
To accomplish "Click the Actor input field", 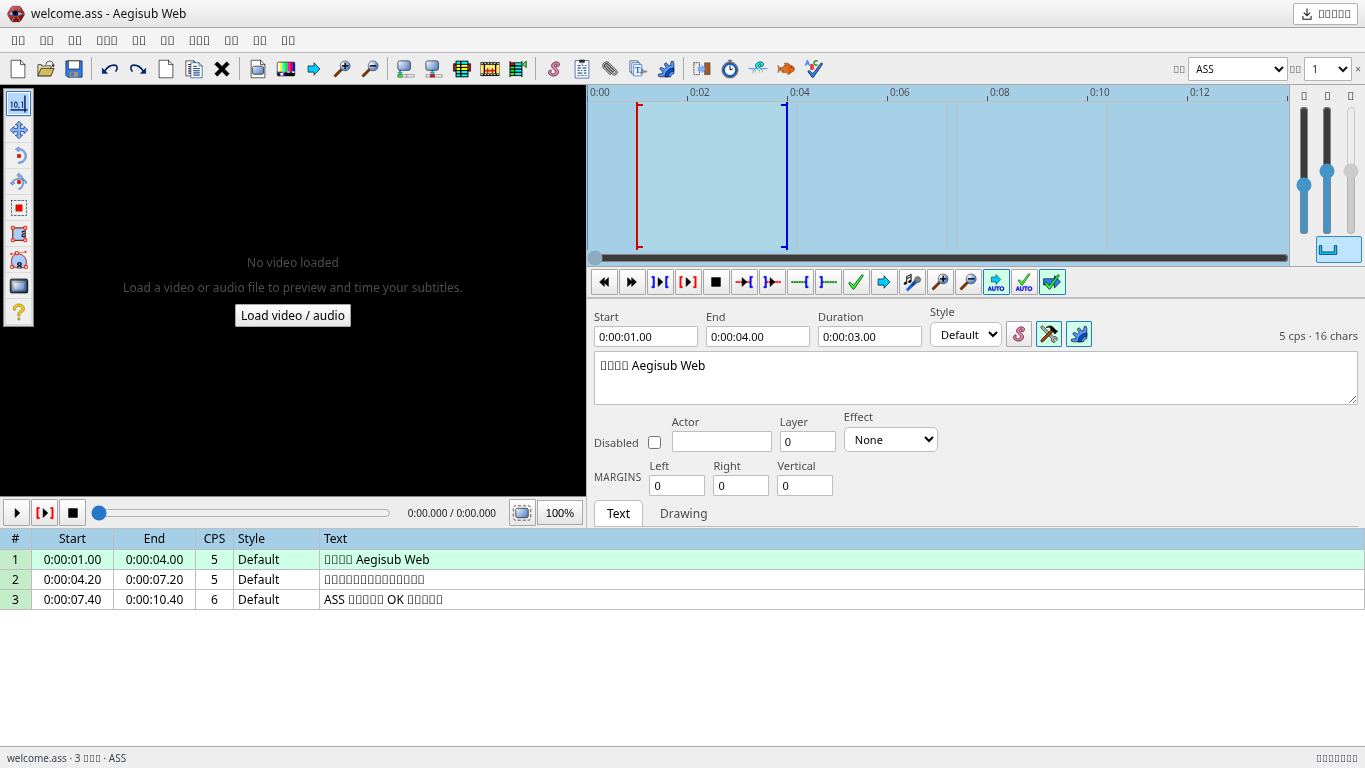I will tap(722, 441).
